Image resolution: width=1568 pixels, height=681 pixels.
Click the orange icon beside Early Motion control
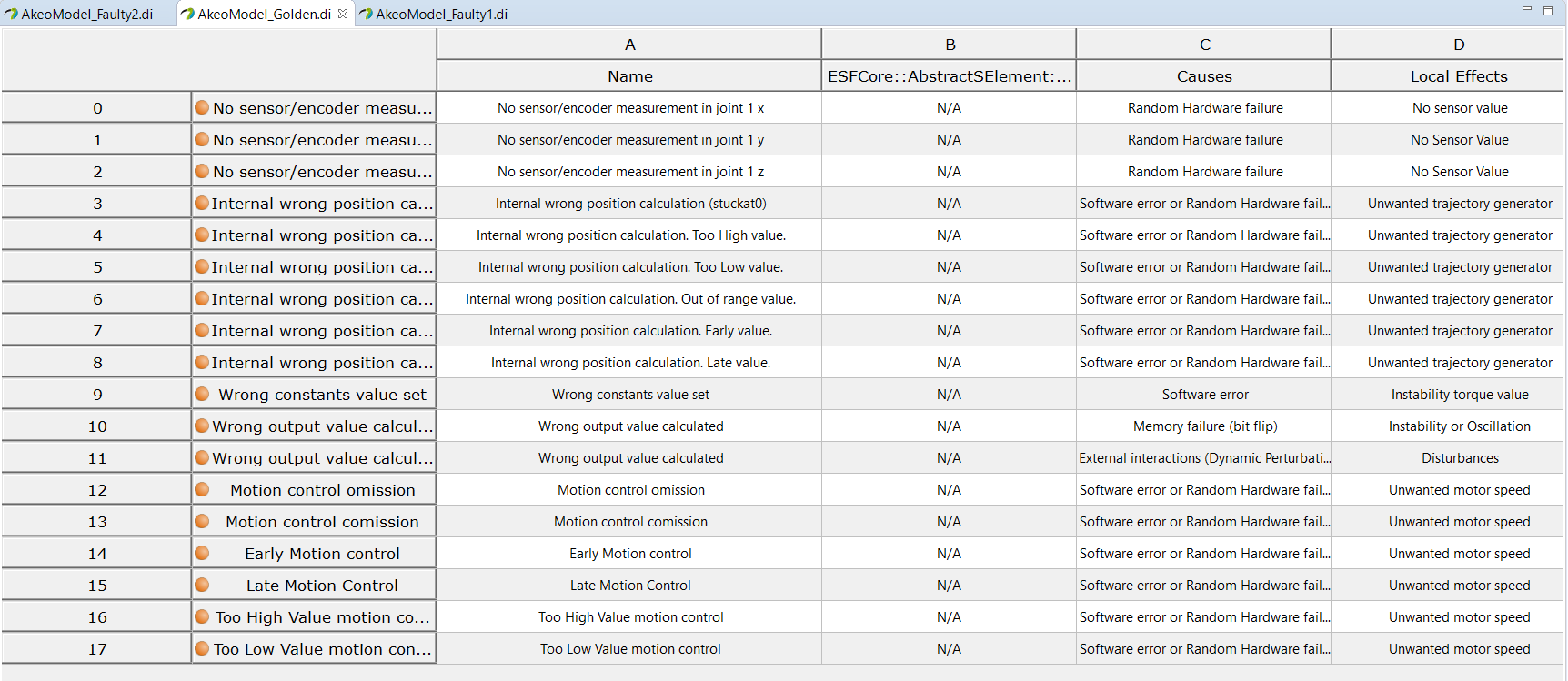tap(202, 554)
